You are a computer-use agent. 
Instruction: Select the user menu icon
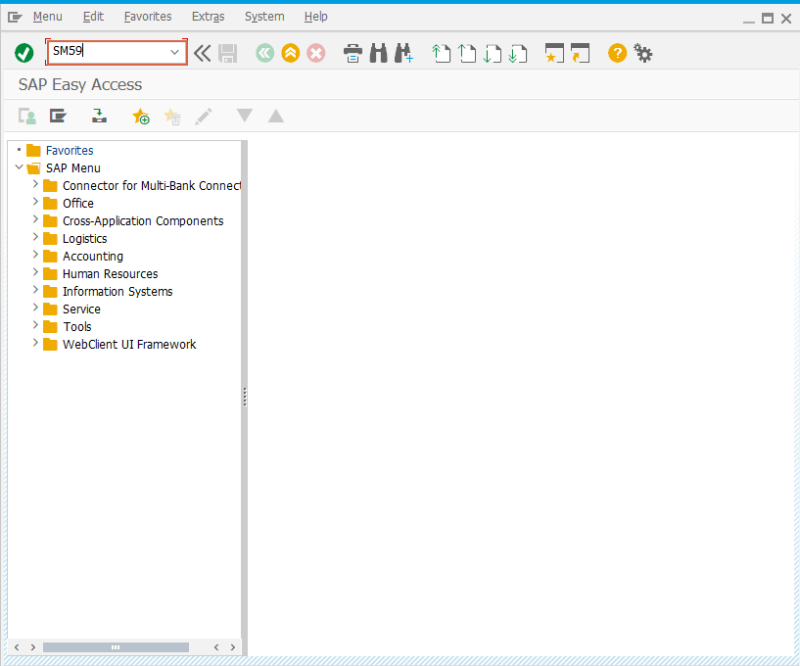[27, 116]
